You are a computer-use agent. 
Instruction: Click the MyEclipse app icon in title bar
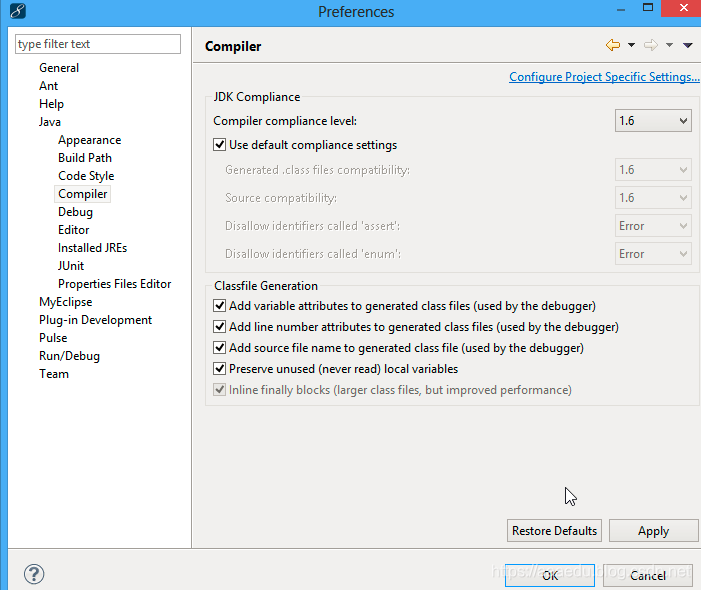click(17, 11)
